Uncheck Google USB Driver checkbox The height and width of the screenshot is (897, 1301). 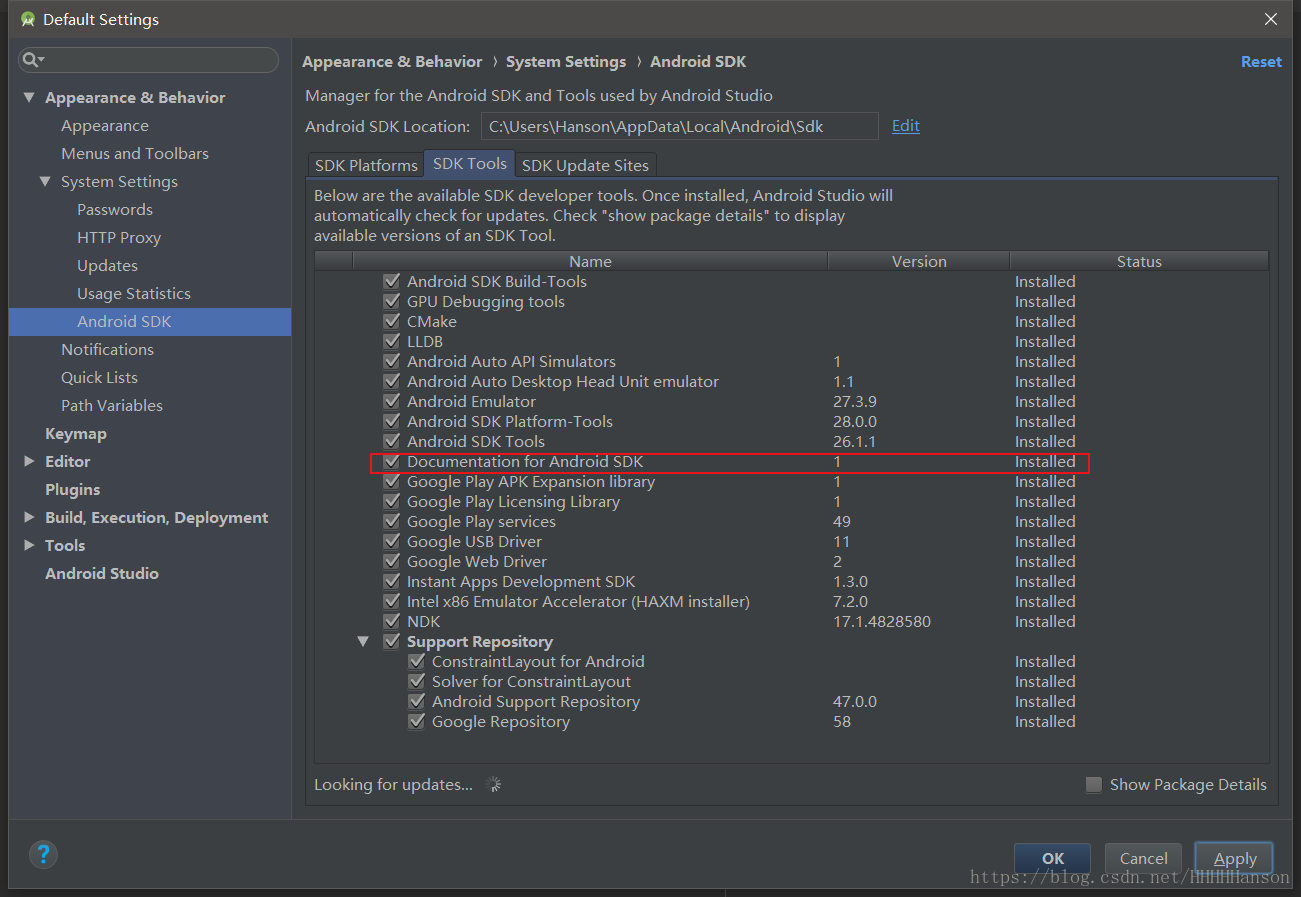point(392,541)
